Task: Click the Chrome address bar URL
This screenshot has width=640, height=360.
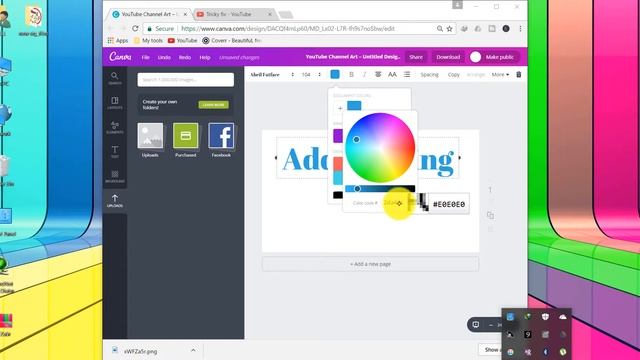Action: point(288,29)
